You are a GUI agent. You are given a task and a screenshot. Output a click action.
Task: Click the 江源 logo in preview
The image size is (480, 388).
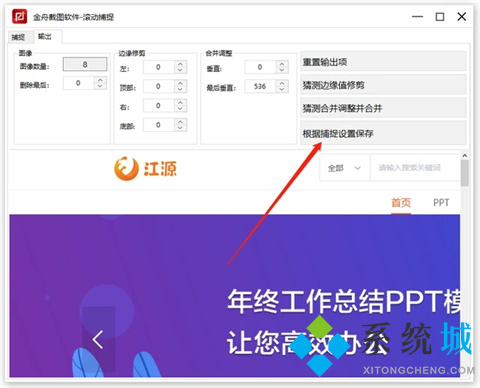(145, 168)
